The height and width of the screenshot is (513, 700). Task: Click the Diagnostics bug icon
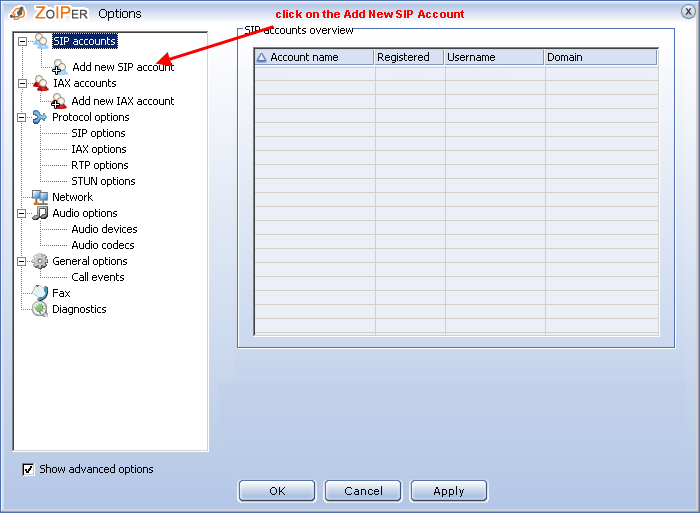pyautogui.click(x=40, y=309)
